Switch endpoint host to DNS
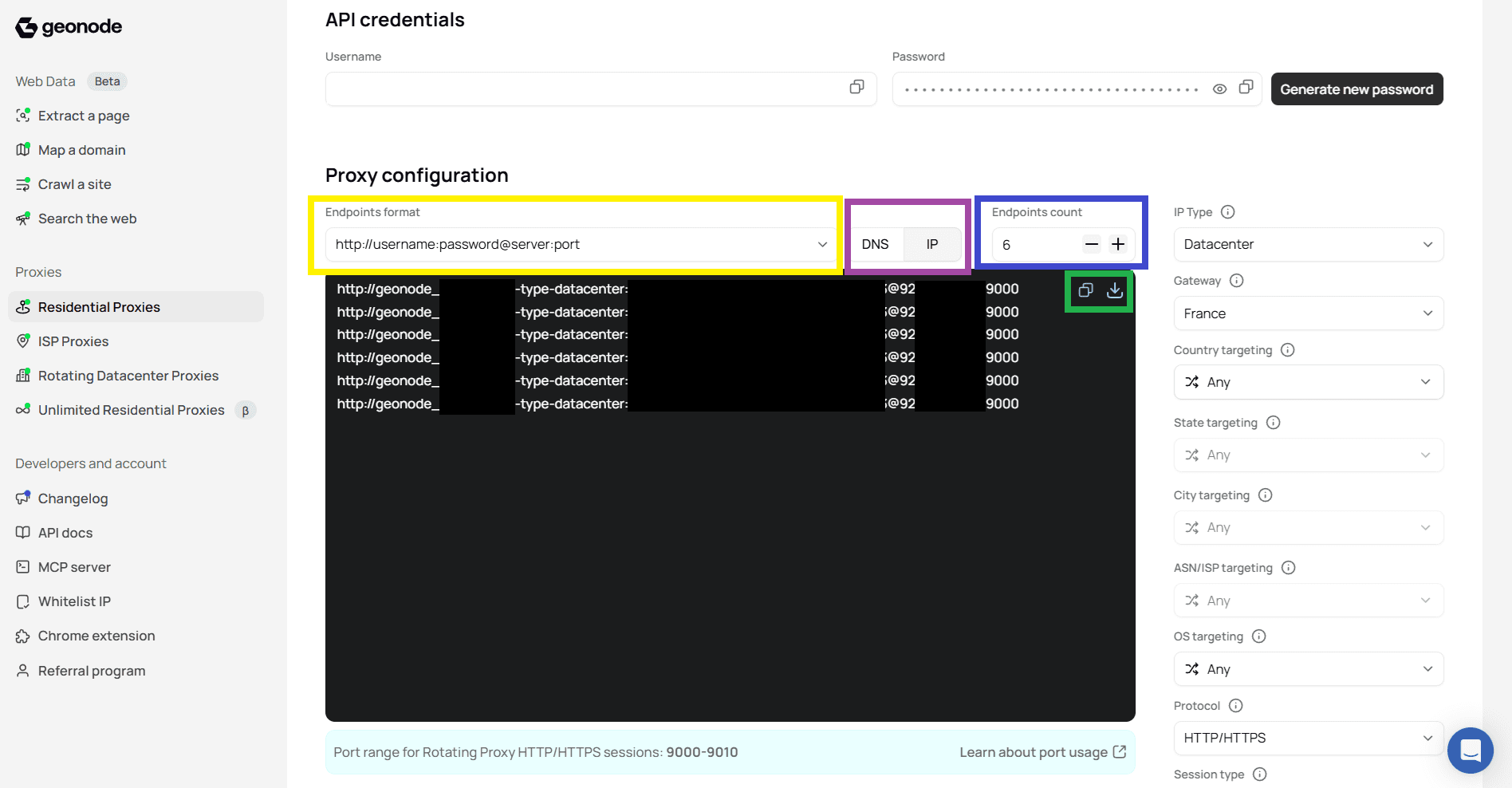This screenshot has height=788, width=1512. pos(875,244)
